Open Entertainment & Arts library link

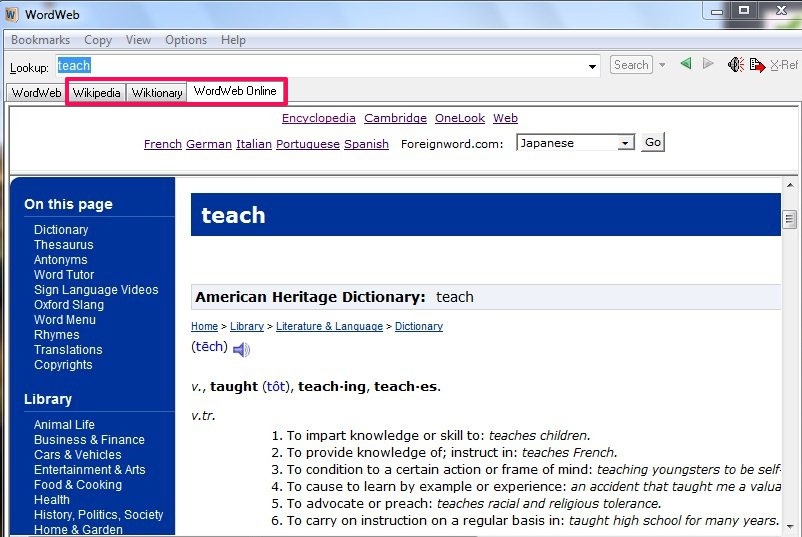[90, 469]
